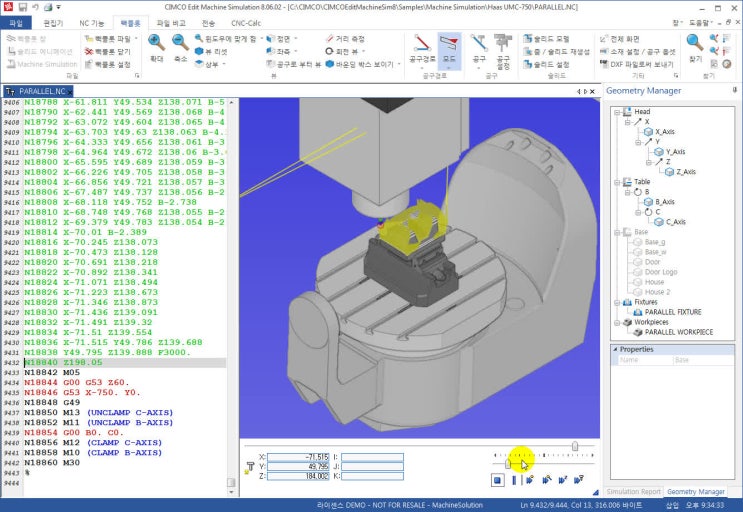Click the 찾기 find binoculars icon
This screenshot has height=512, width=743.
click(x=695, y=46)
